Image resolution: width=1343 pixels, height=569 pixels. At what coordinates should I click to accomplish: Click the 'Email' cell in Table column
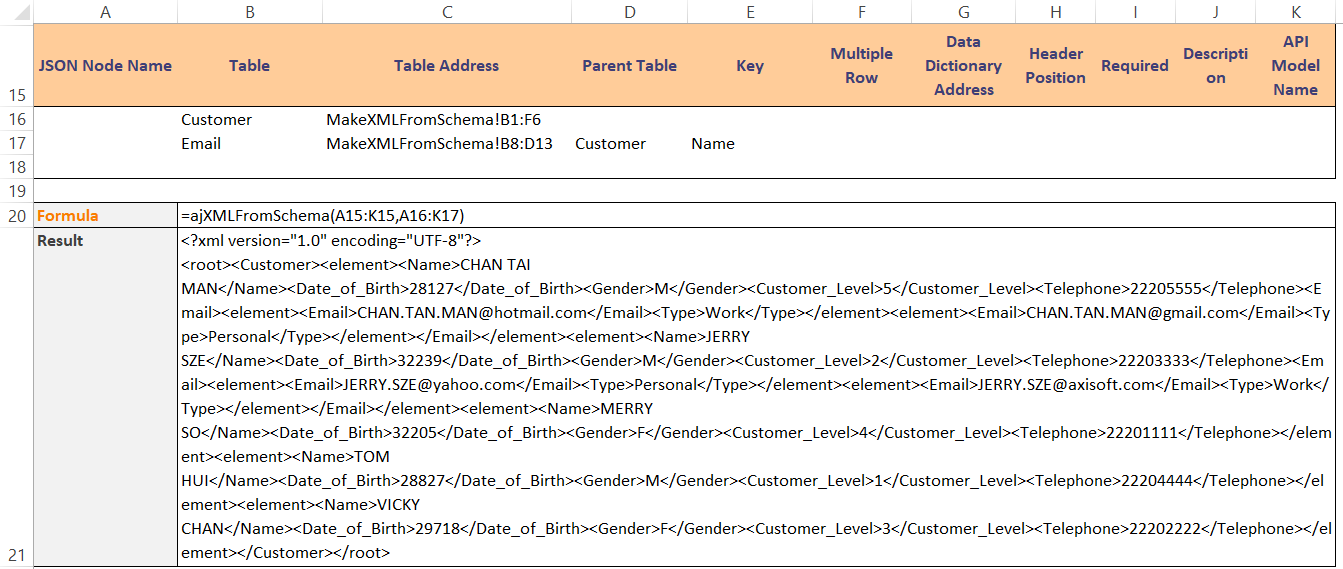coord(201,143)
